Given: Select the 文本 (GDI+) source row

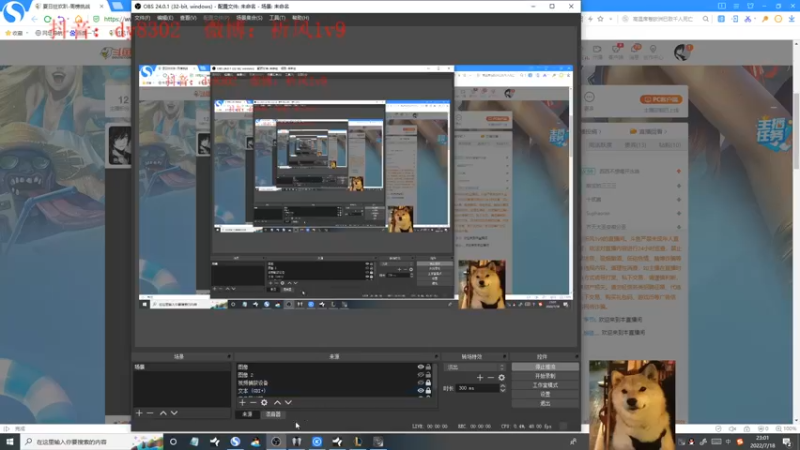Looking at the screenshot, I should tap(334, 391).
